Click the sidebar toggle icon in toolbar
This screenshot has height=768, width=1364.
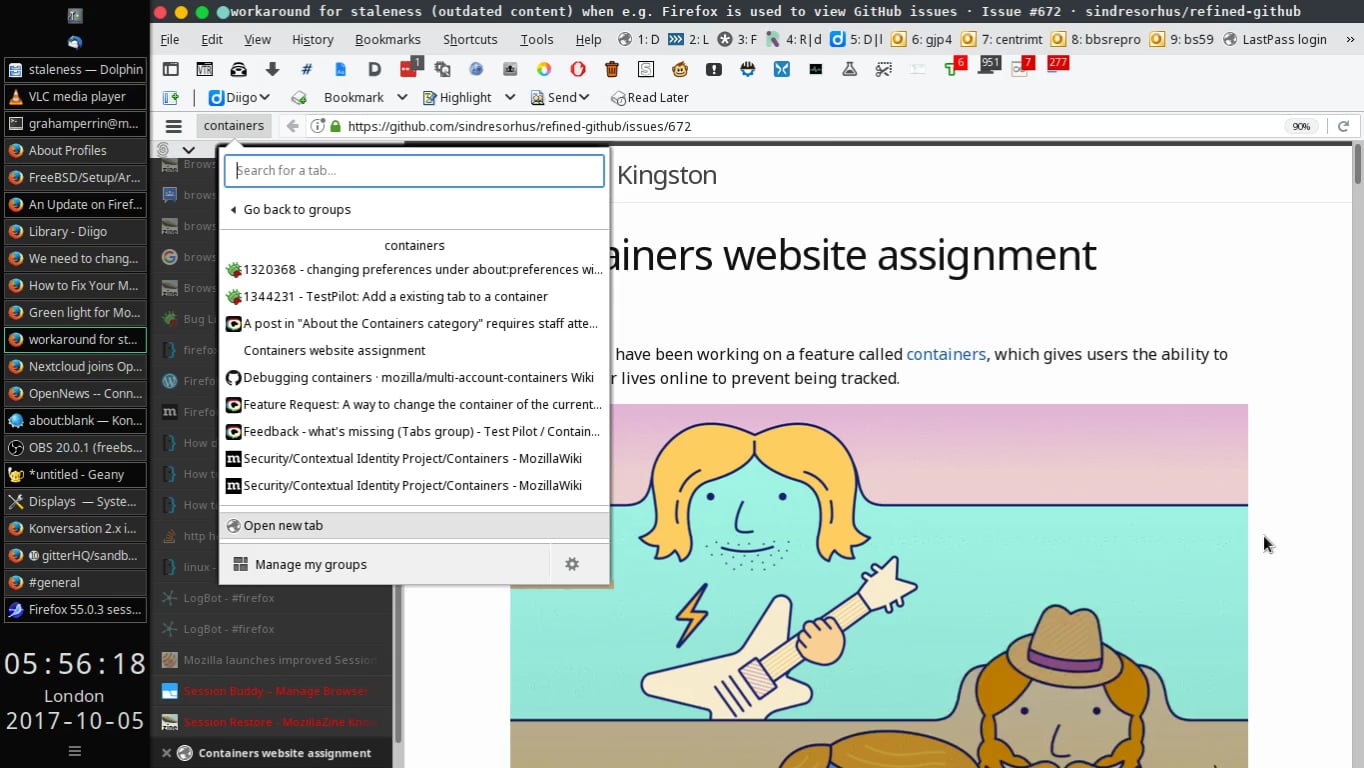click(171, 69)
